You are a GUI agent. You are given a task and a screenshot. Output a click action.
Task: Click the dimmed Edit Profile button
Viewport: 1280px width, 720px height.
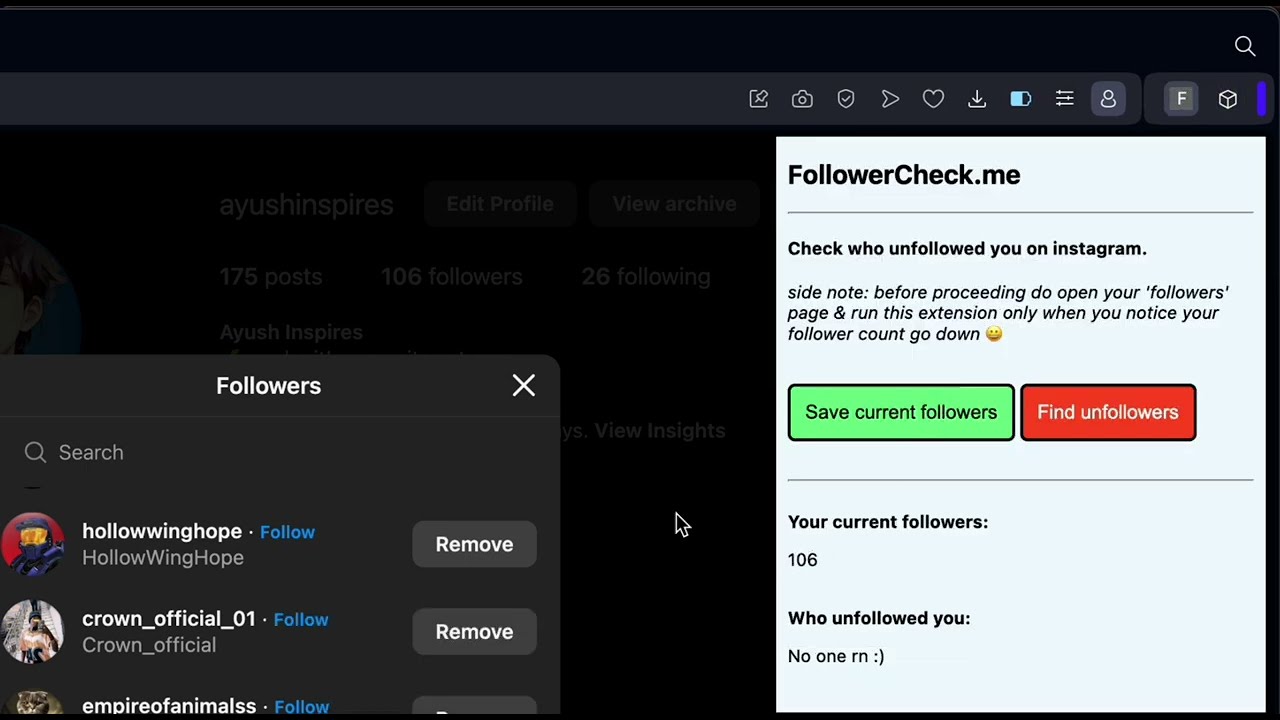[x=500, y=204]
